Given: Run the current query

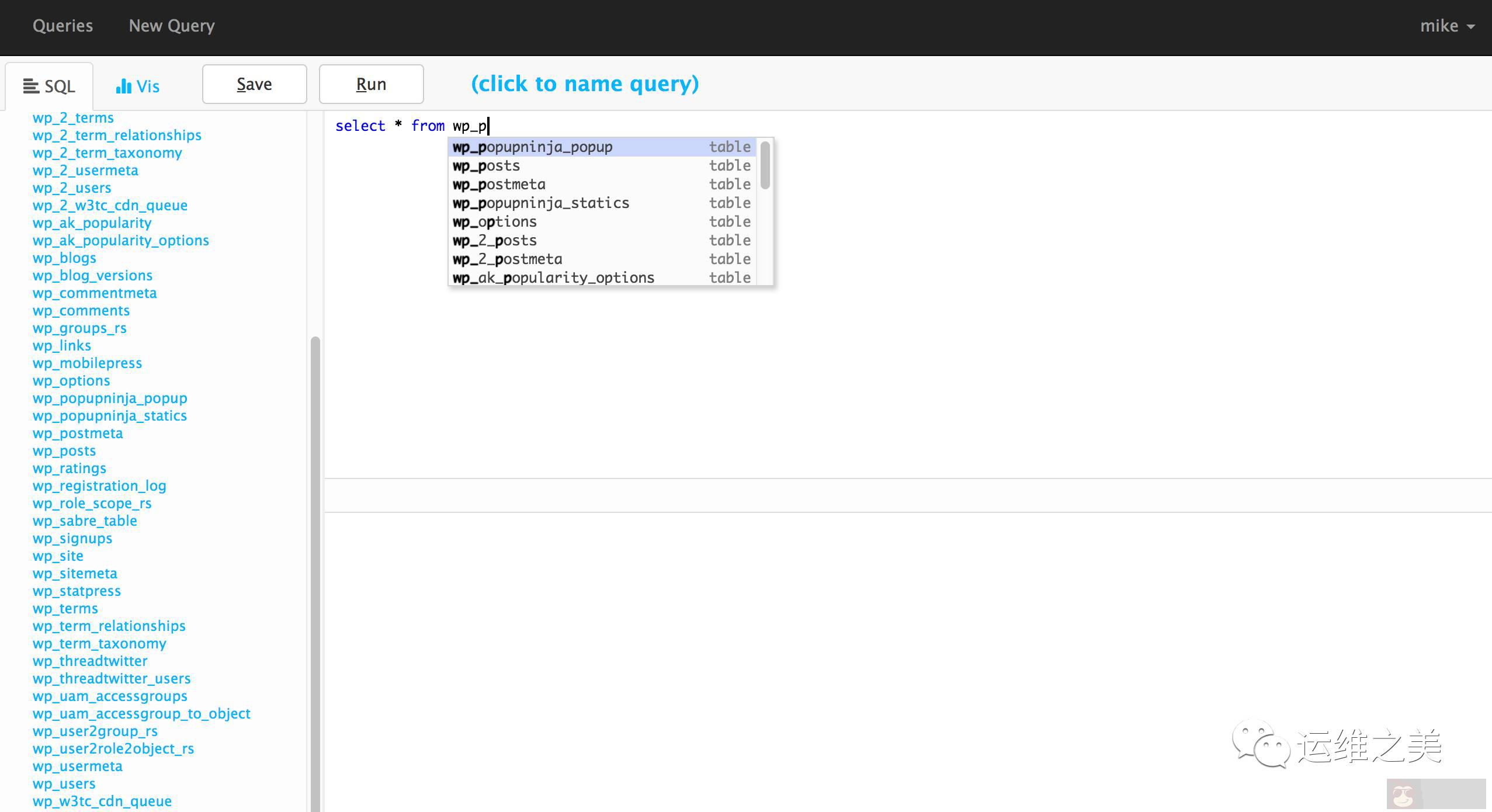Looking at the screenshot, I should [x=371, y=84].
